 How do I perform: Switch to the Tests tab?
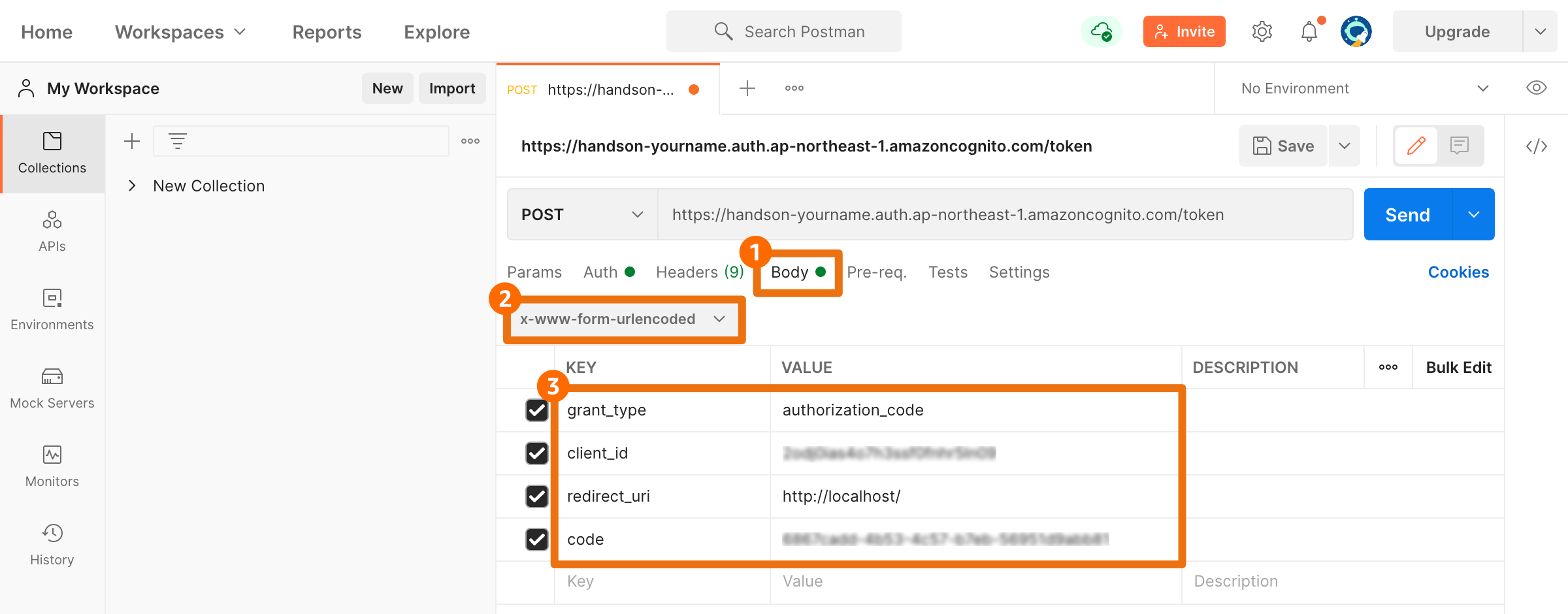click(x=948, y=272)
